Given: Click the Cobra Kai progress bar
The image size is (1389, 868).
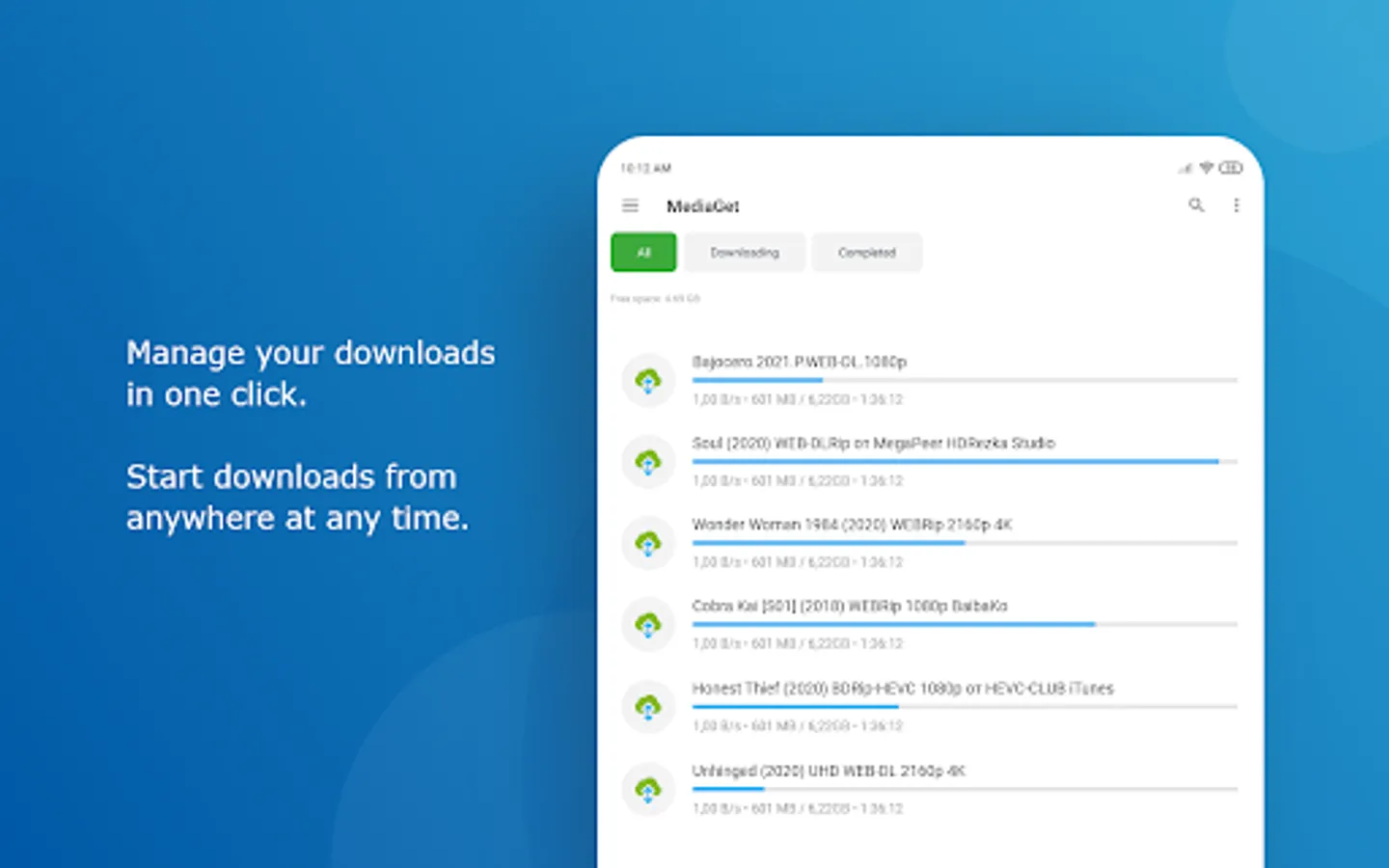Looking at the screenshot, I should tap(965, 624).
